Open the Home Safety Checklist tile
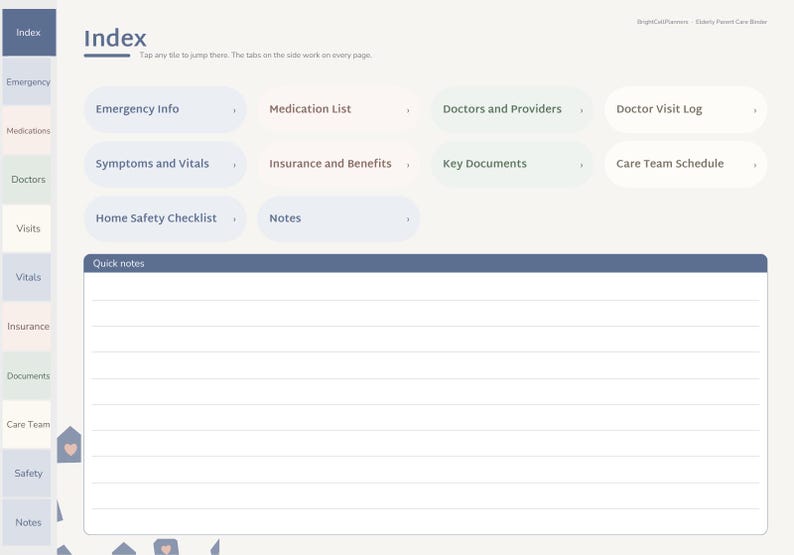794x555 pixels. click(x=165, y=219)
